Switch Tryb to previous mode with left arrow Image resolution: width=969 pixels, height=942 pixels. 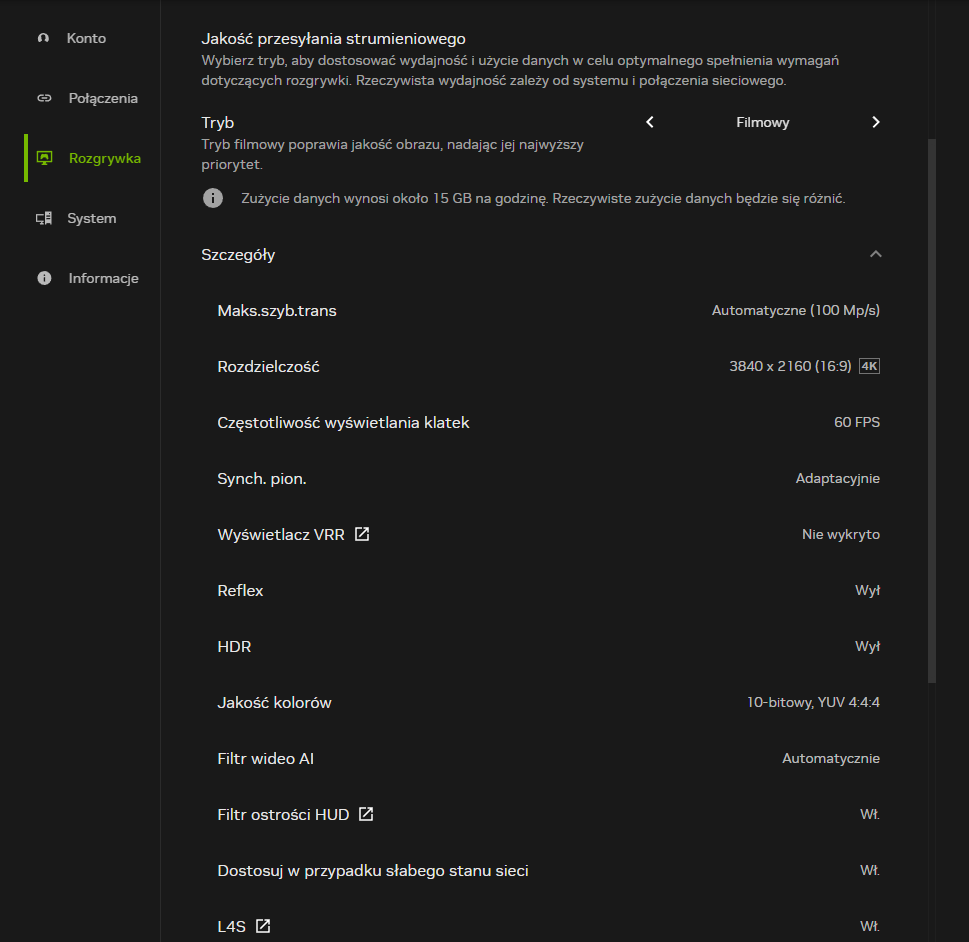[x=650, y=122]
